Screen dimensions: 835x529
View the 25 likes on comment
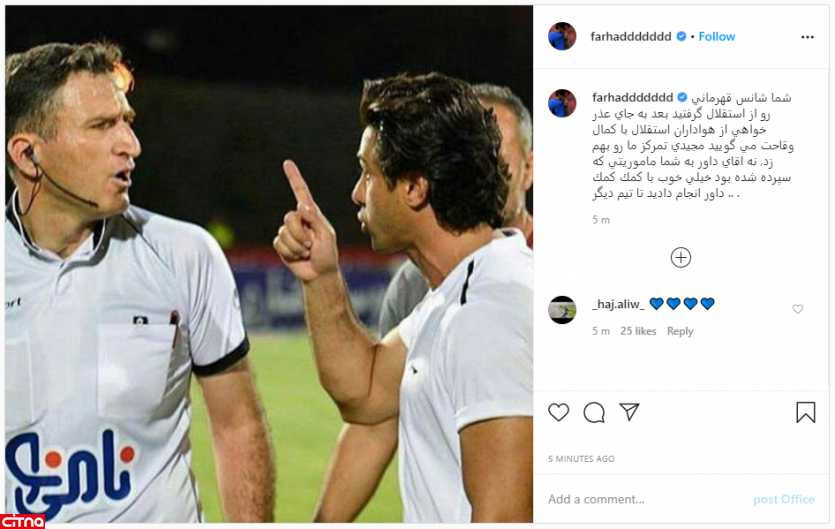(x=638, y=331)
